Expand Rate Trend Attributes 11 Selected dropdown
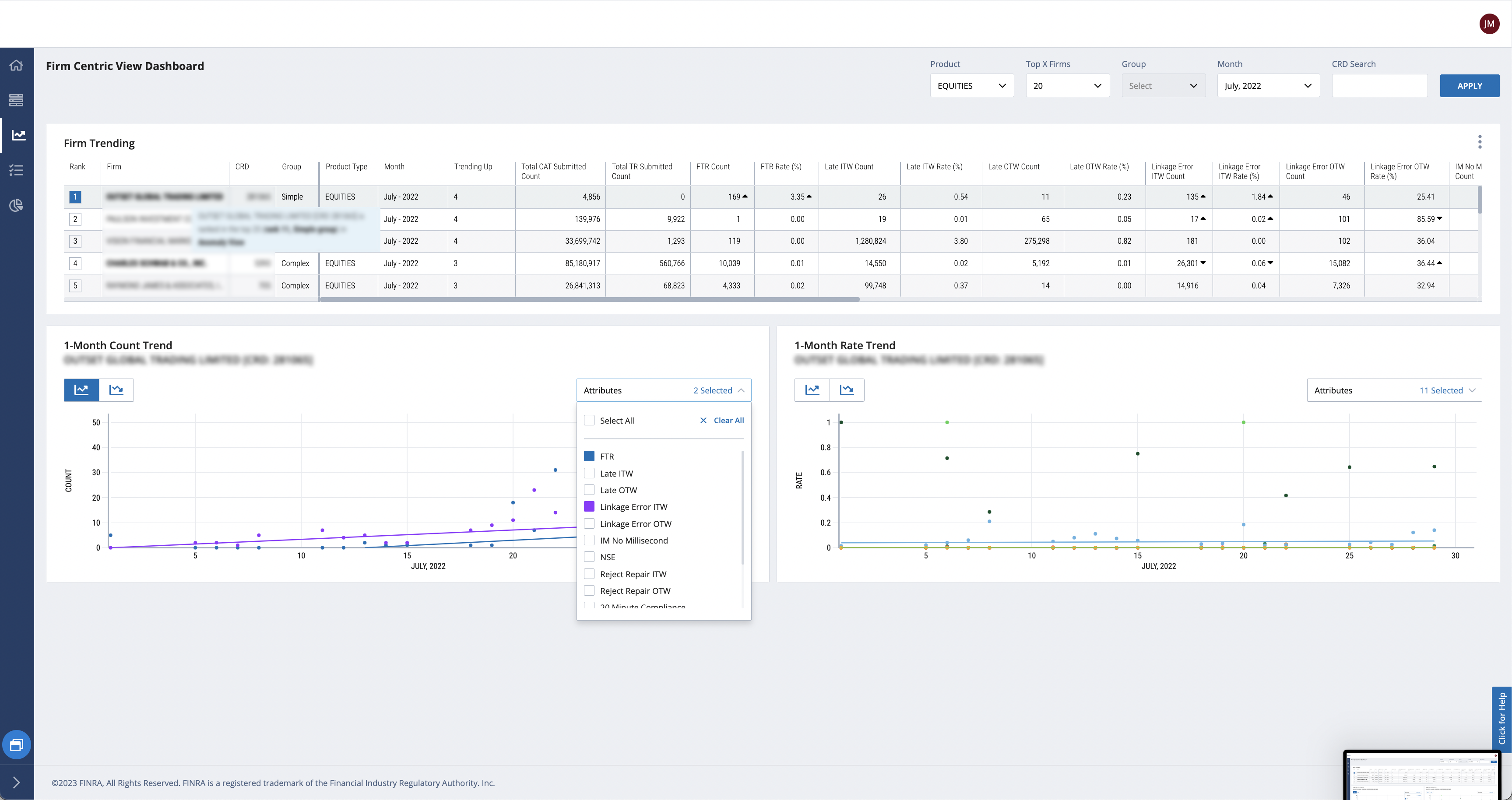The image size is (1512, 800). 1394,390
